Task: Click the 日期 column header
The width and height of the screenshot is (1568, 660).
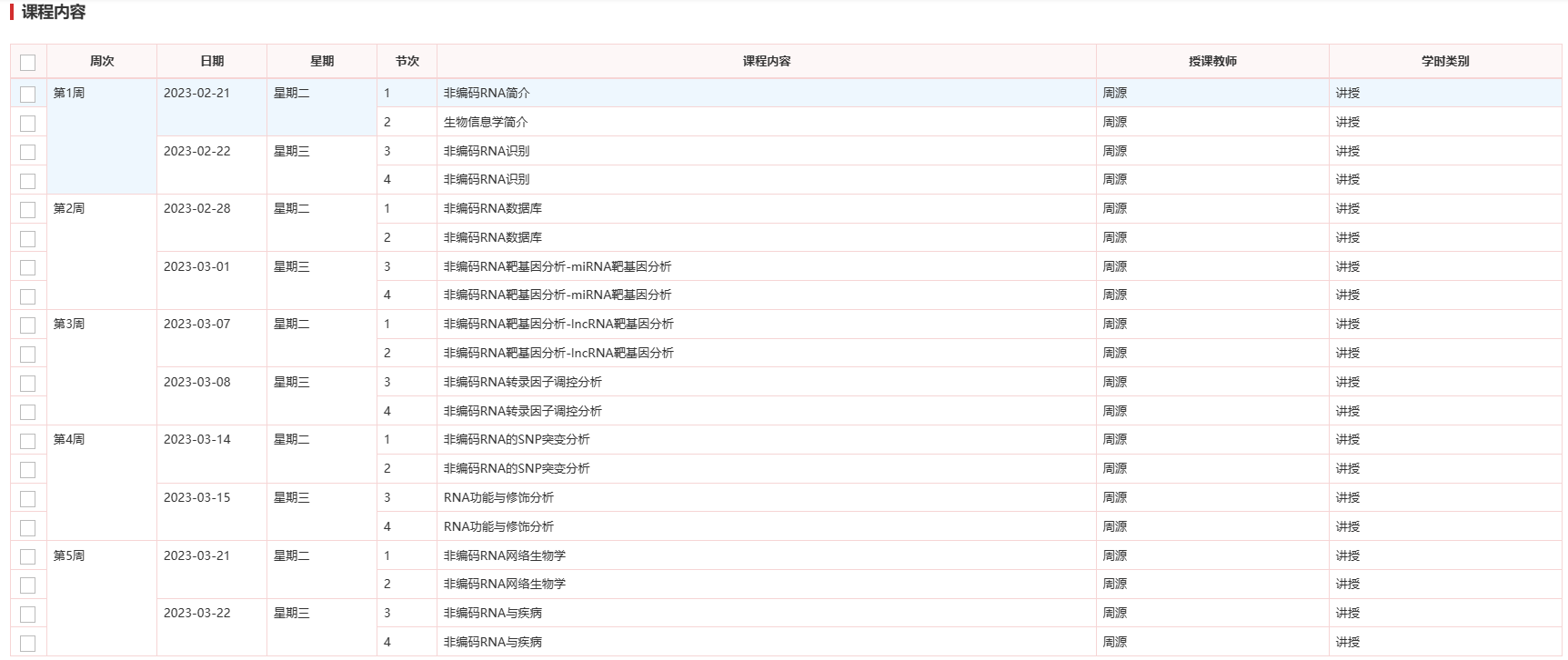Action: 212,61
